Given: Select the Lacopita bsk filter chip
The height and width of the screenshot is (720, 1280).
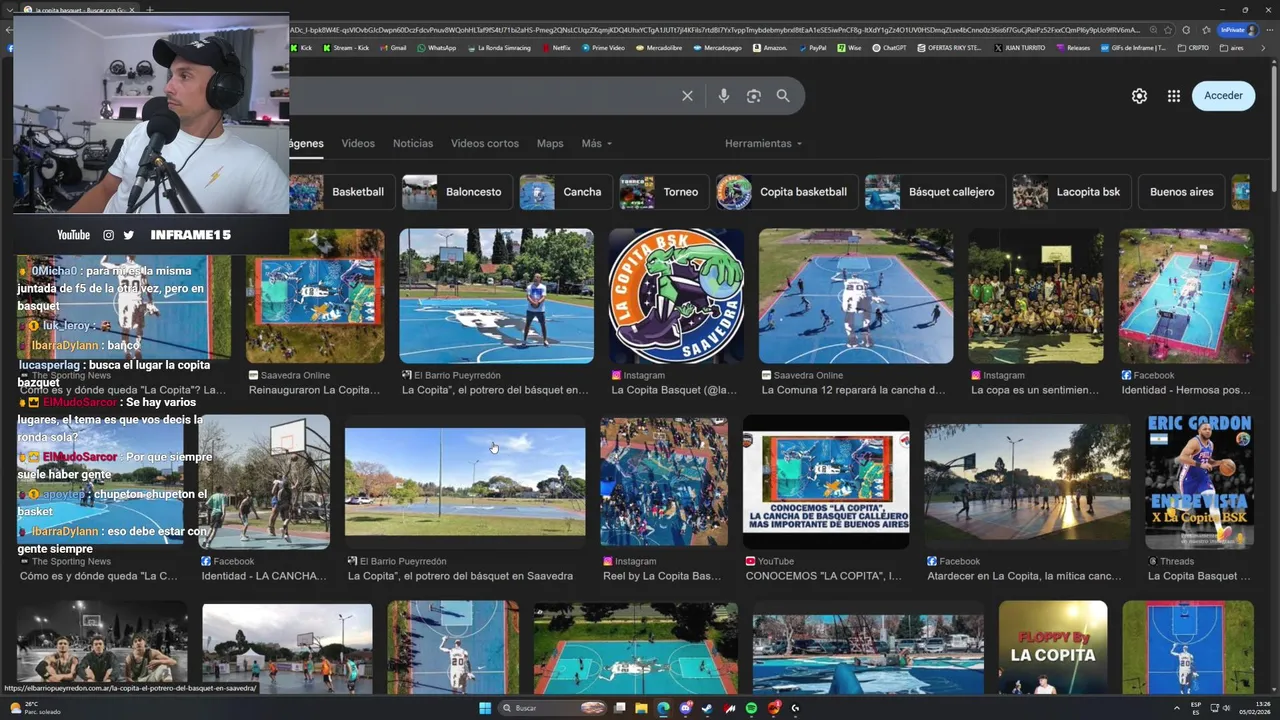Looking at the screenshot, I should [x=1071, y=192].
